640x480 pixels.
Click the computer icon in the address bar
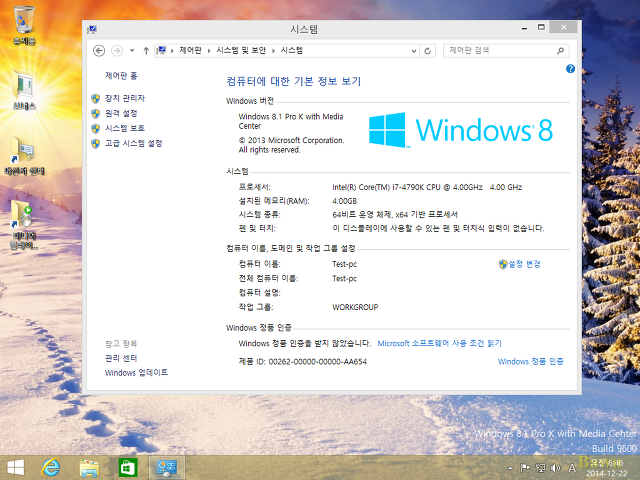tap(162, 51)
